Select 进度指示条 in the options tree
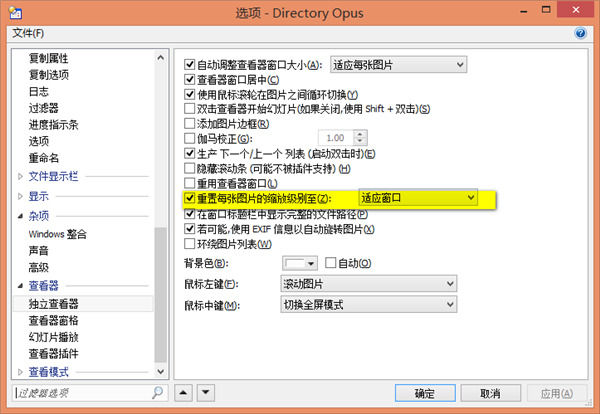 coord(54,125)
